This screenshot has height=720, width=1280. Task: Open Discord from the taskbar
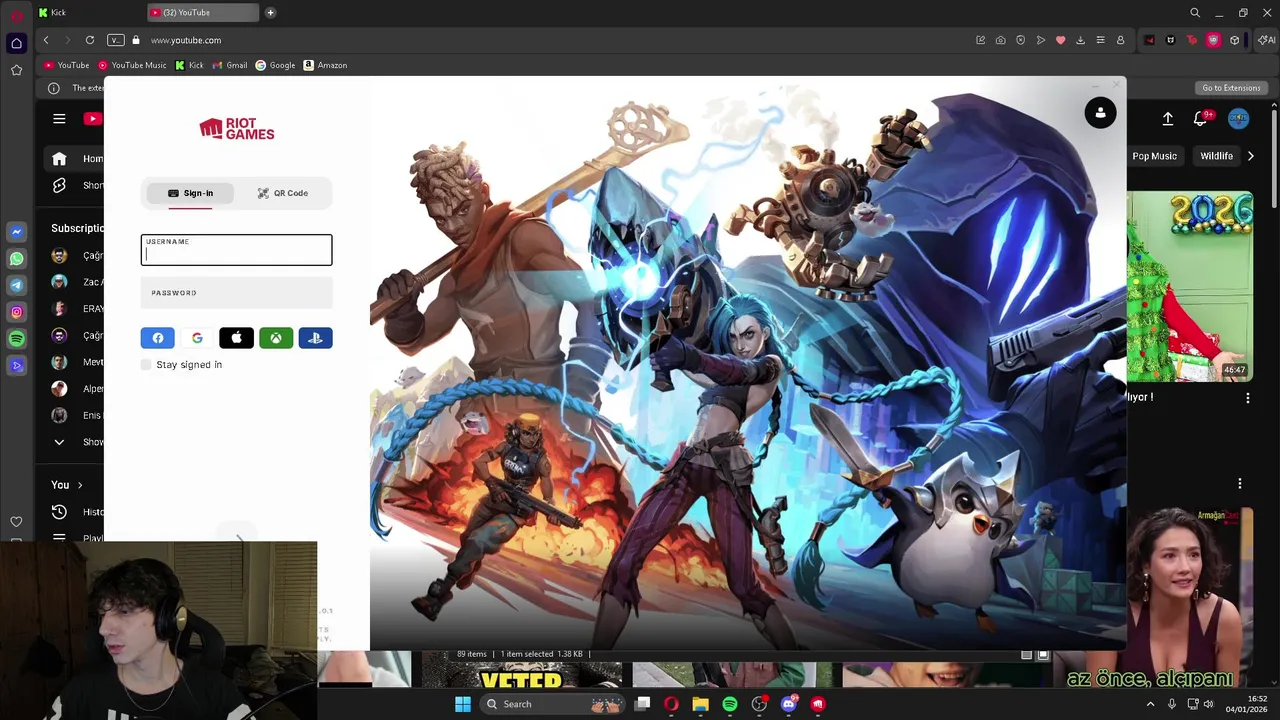tap(788, 704)
